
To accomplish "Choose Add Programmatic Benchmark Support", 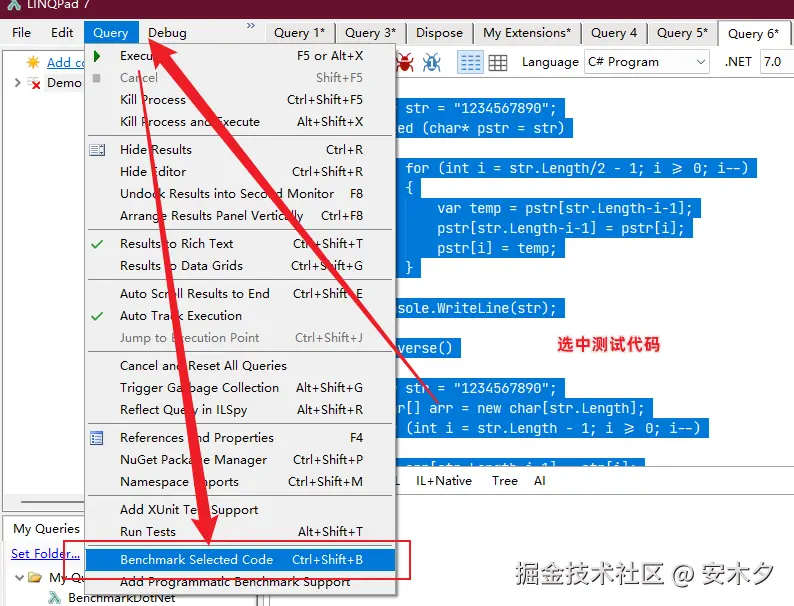I will (241, 582).
